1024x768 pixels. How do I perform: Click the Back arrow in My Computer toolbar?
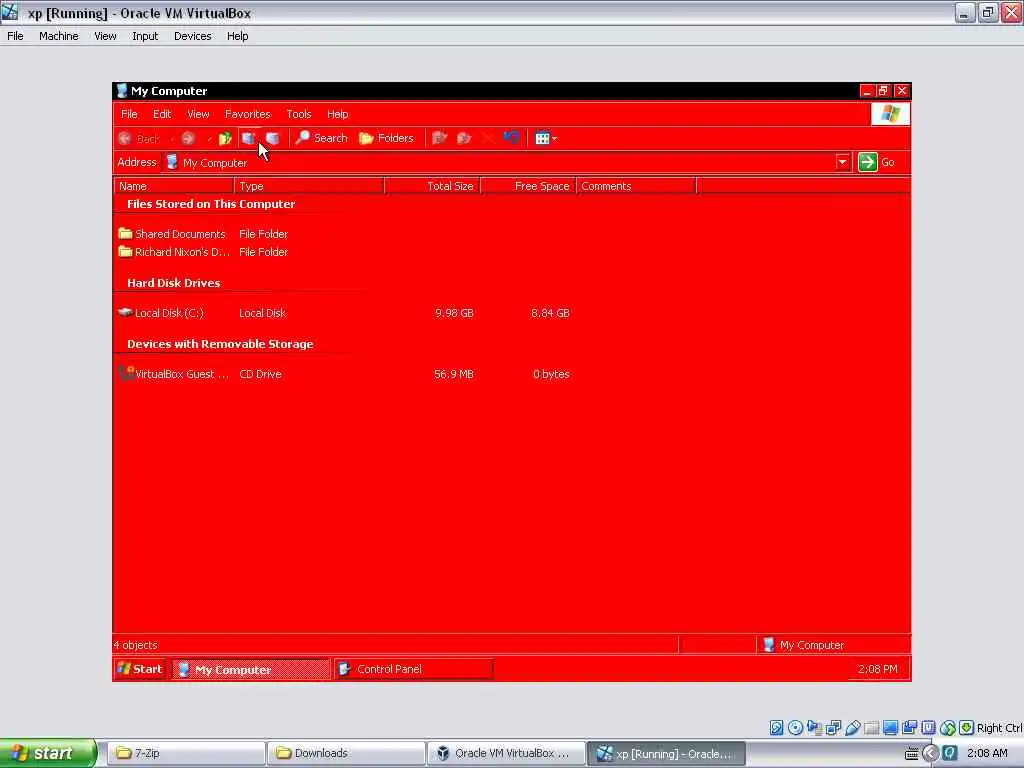point(125,138)
